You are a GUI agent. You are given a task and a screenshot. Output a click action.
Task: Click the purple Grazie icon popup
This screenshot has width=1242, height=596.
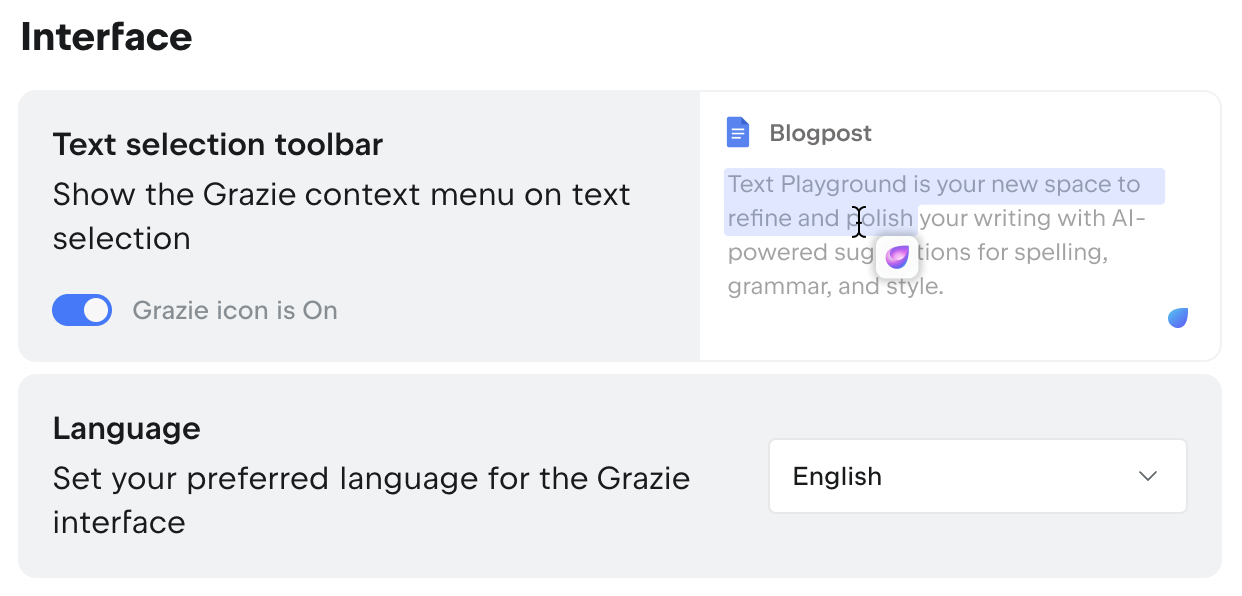pyautogui.click(x=897, y=256)
